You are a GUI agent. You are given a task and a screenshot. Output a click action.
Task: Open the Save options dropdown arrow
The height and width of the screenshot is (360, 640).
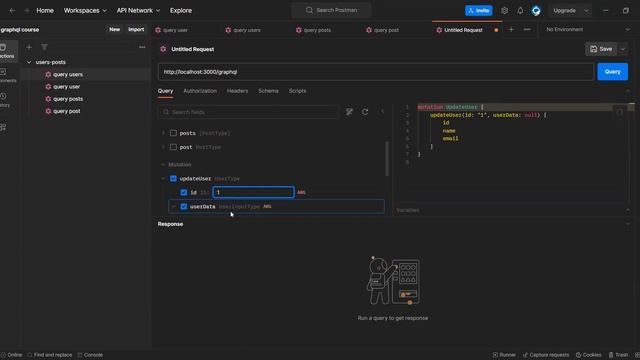(623, 49)
